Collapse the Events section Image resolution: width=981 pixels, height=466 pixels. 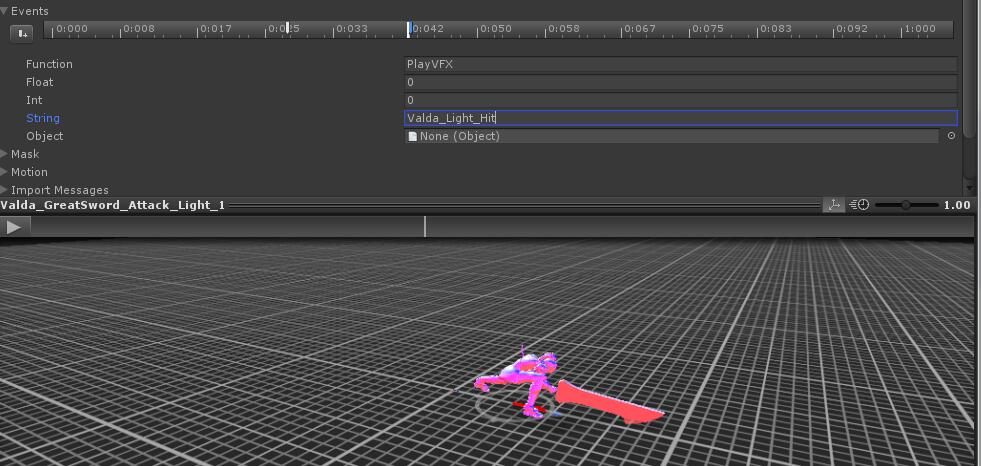tap(4, 11)
